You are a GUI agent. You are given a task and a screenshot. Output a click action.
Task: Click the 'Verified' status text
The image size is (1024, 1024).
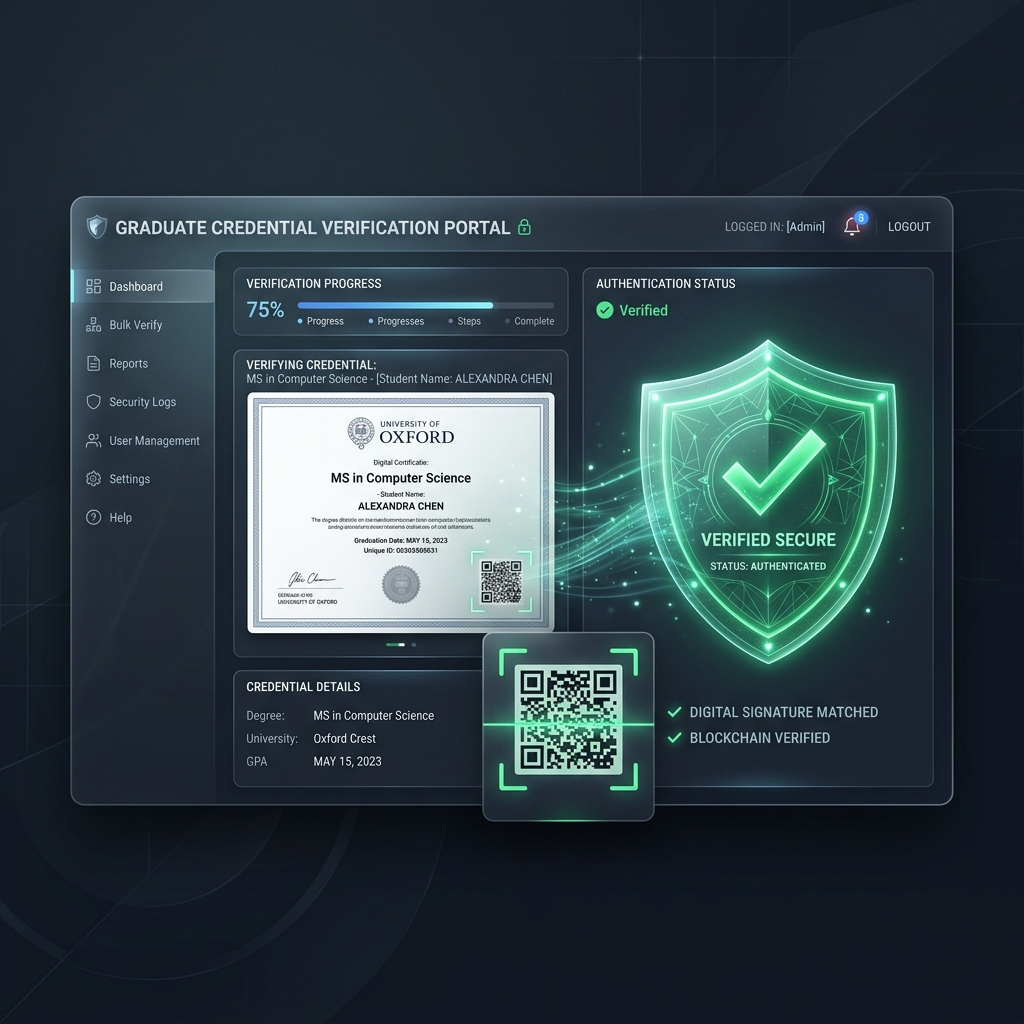[643, 310]
